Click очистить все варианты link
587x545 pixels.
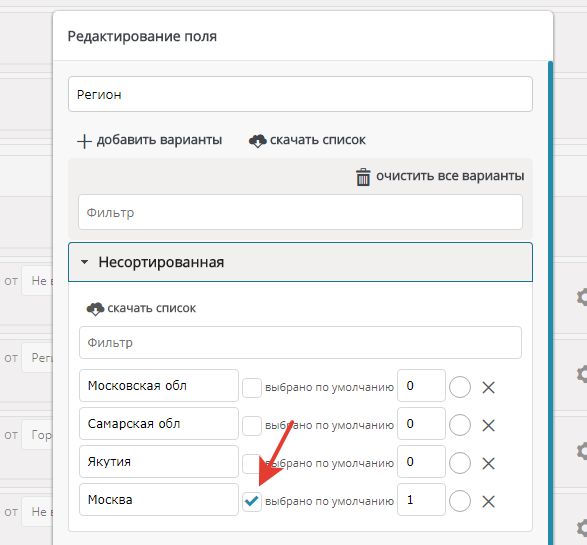click(x=450, y=176)
